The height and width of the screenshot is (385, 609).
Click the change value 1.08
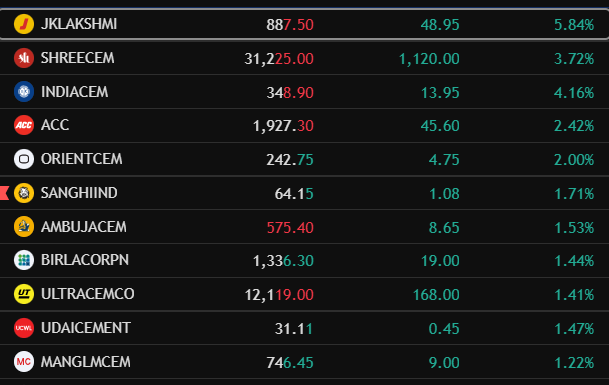(x=444, y=194)
